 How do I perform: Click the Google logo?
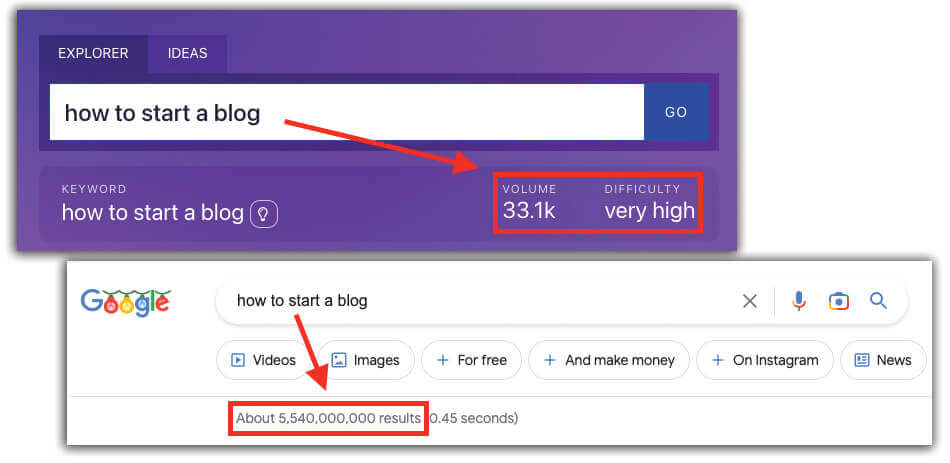click(x=125, y=302)
